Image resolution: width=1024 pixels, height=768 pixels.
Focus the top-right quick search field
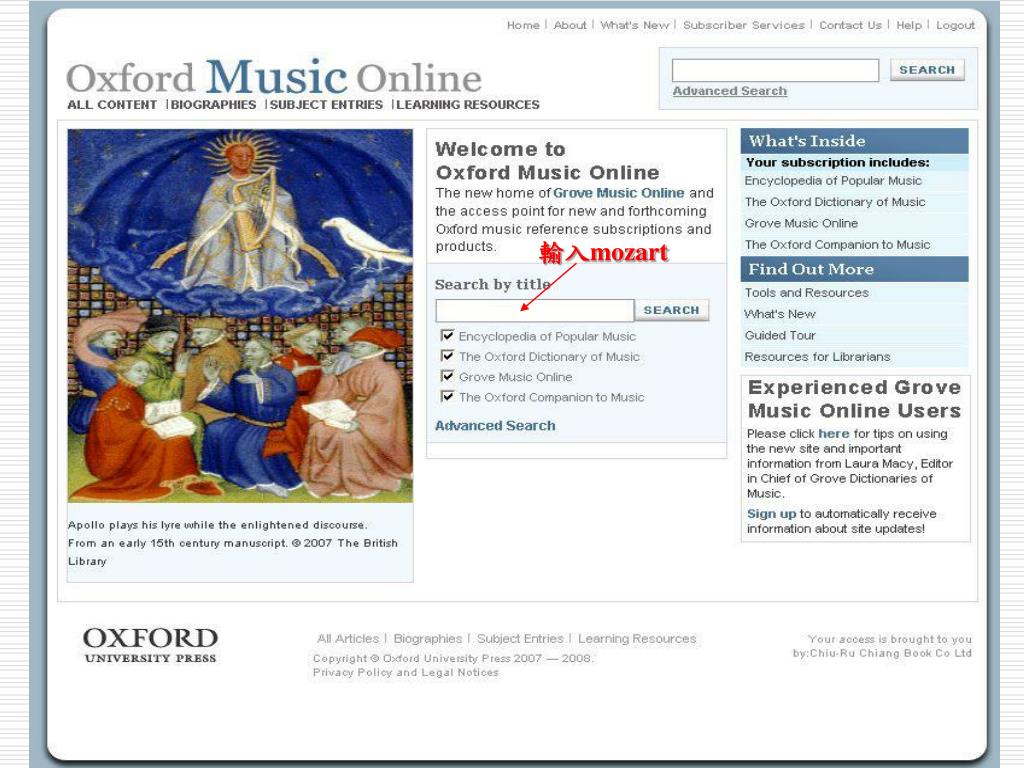pyautogui.click(x=775, y=70)
